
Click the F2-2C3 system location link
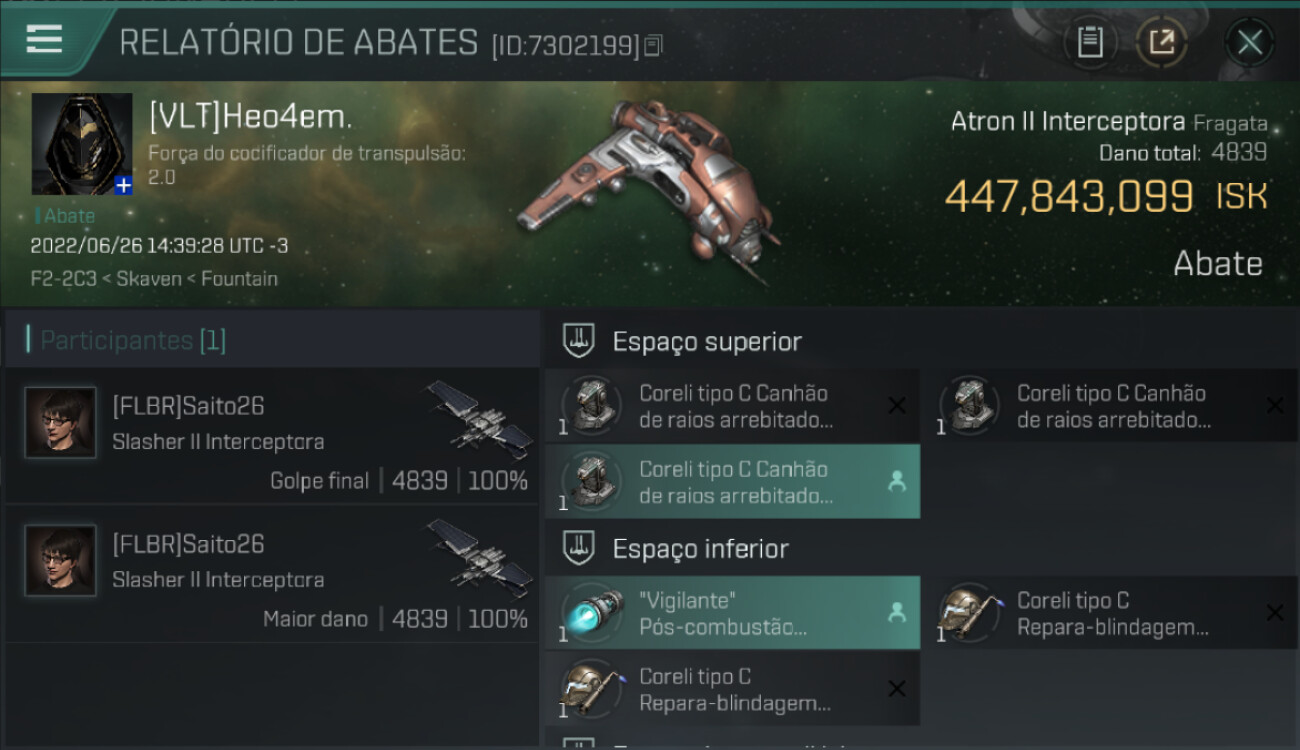pos(64,278)
